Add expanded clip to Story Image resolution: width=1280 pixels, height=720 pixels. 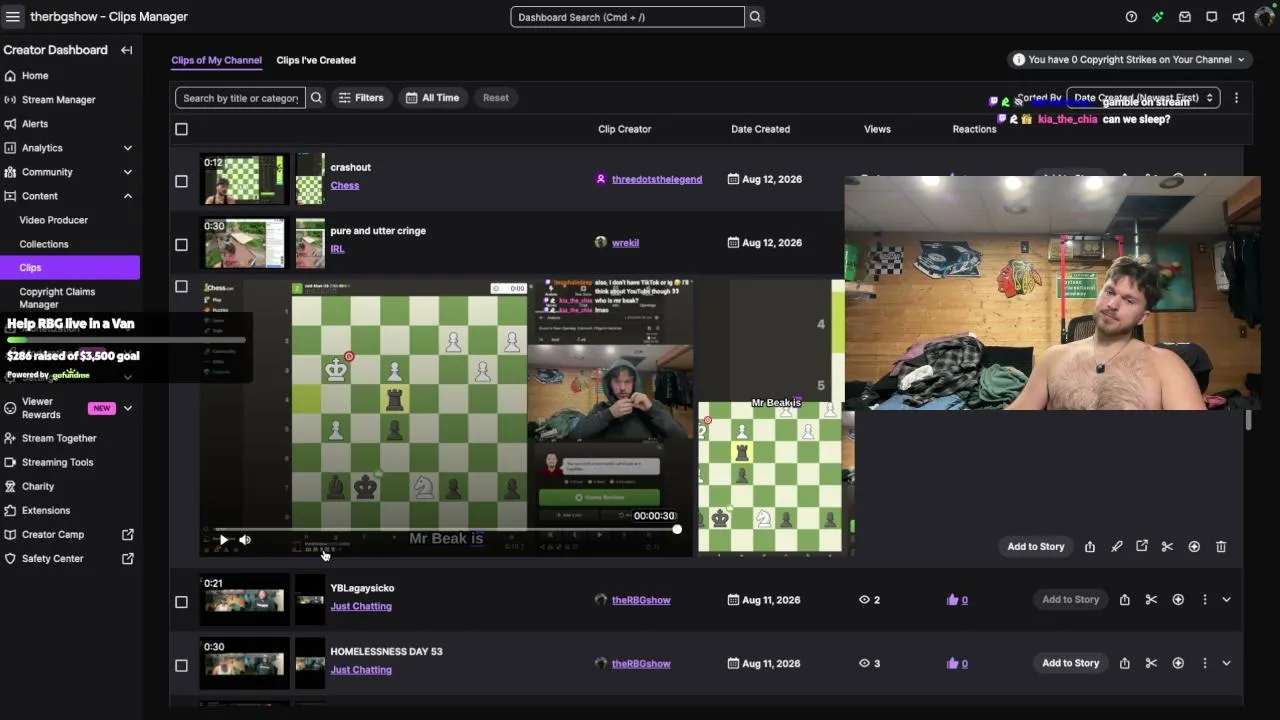tap(1036, 547)
